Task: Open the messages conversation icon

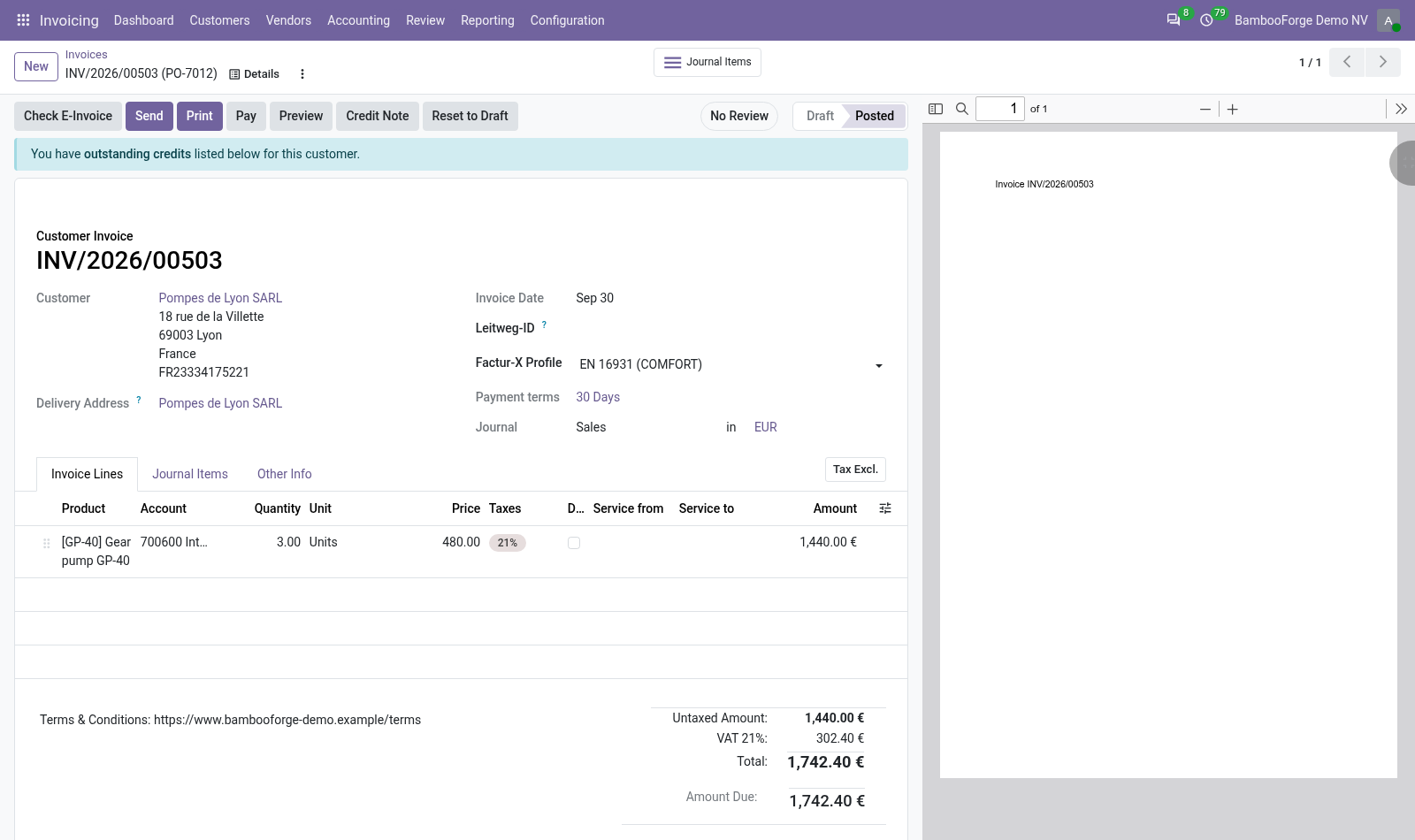Action: [x=1174, y=20]
